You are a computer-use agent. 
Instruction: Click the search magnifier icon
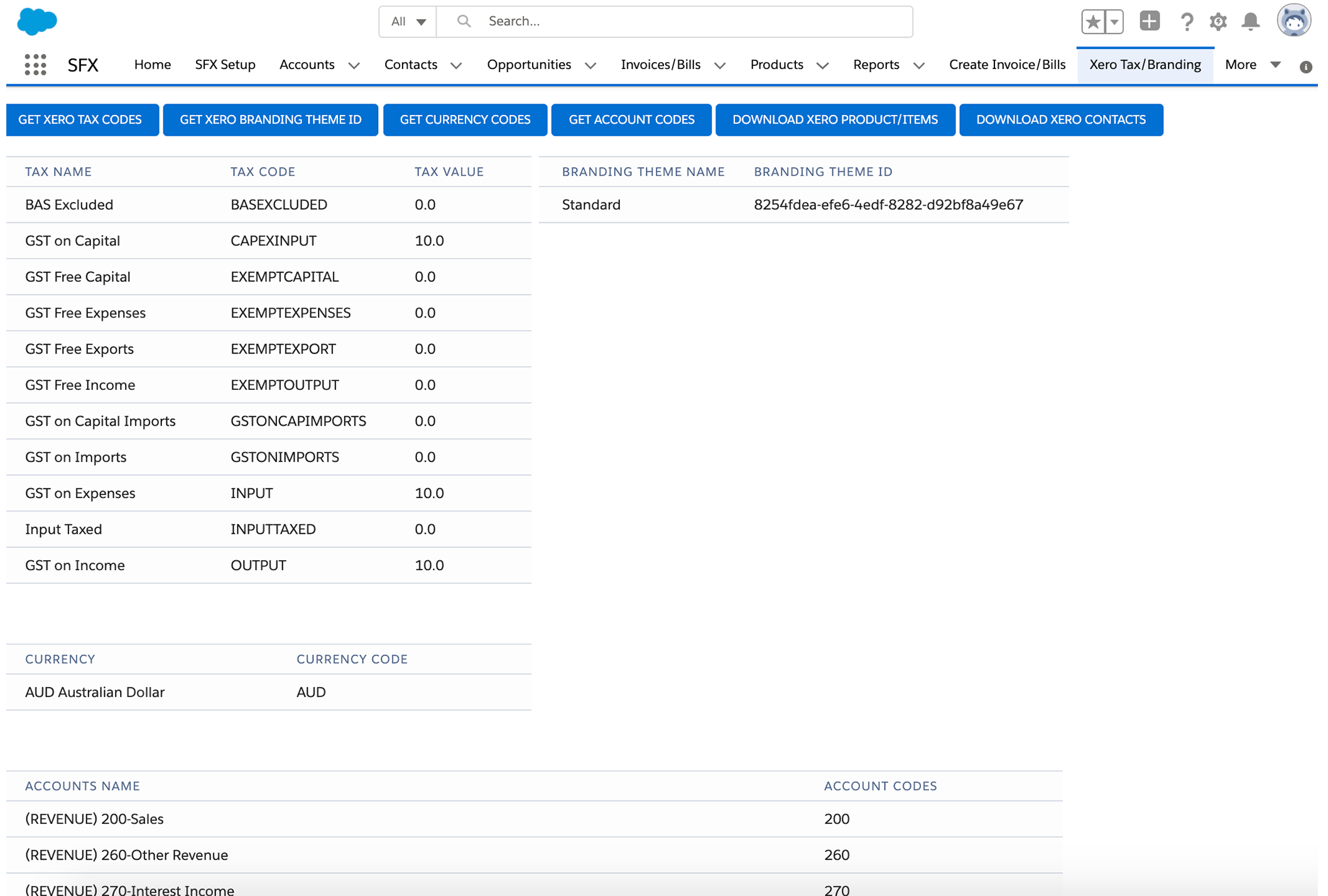[464, 21]
